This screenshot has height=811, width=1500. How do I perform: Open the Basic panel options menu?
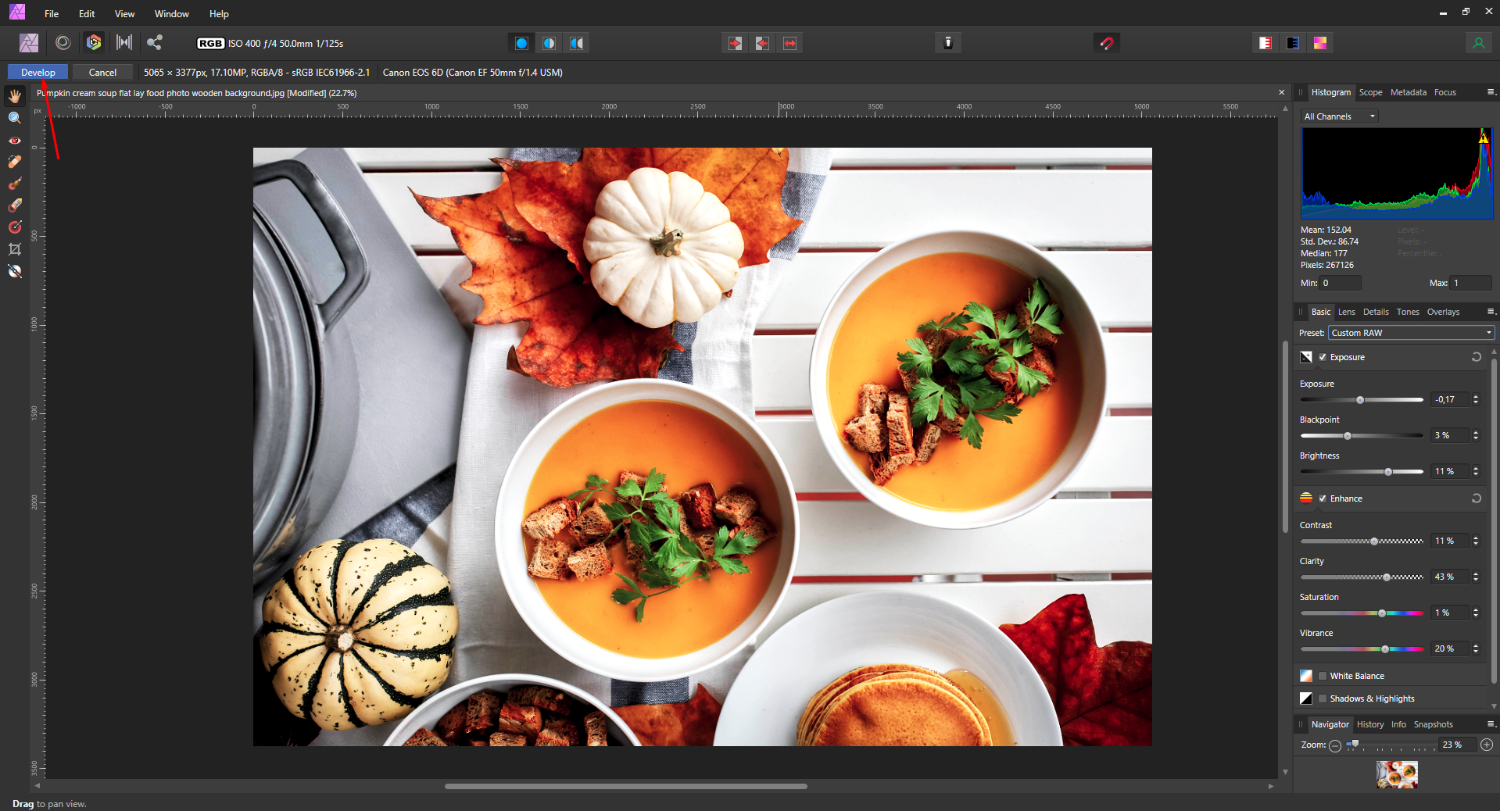click(x=1490, y=312)
